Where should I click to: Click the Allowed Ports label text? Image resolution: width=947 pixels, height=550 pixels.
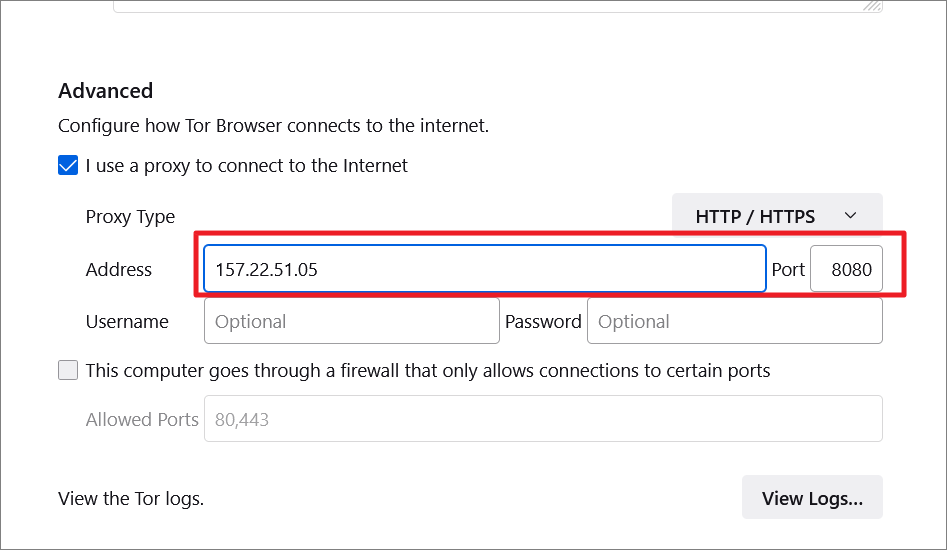click(x=142, y=419)
